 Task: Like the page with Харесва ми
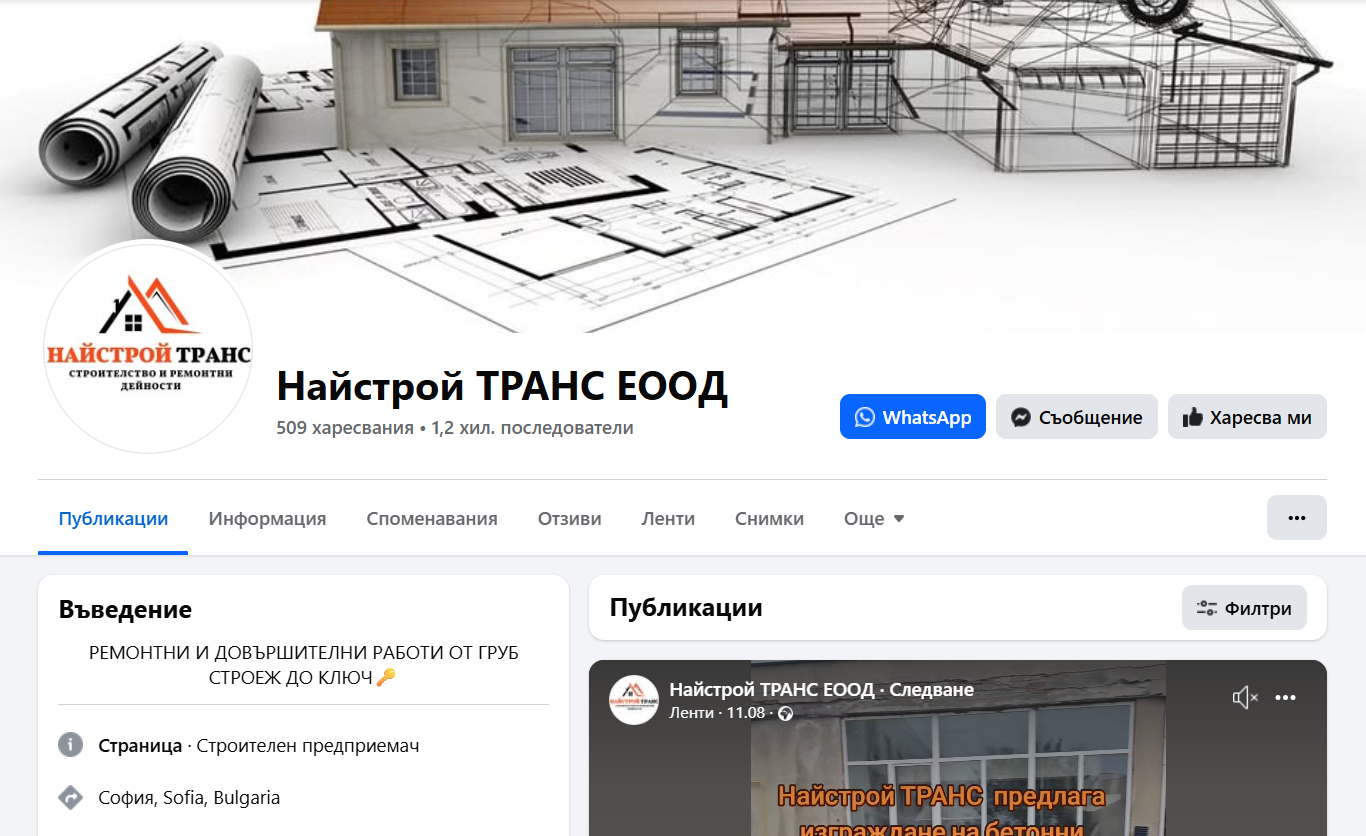pos(1247,417)
